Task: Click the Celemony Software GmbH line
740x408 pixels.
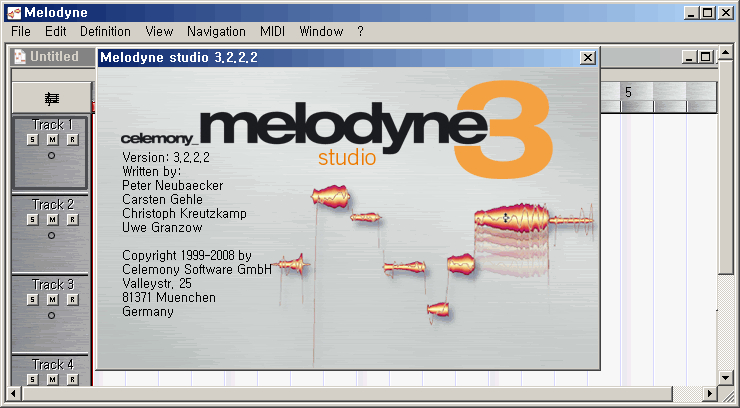Action: [x=197, y=269]
